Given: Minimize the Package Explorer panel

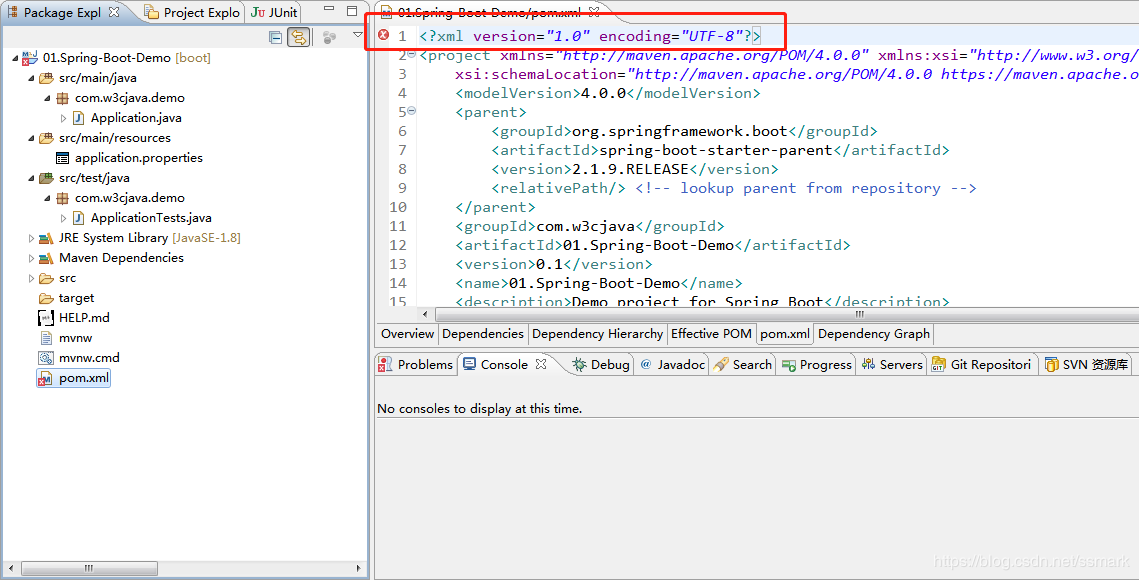Looking at the screenshot, I should [x=329, y=10].
